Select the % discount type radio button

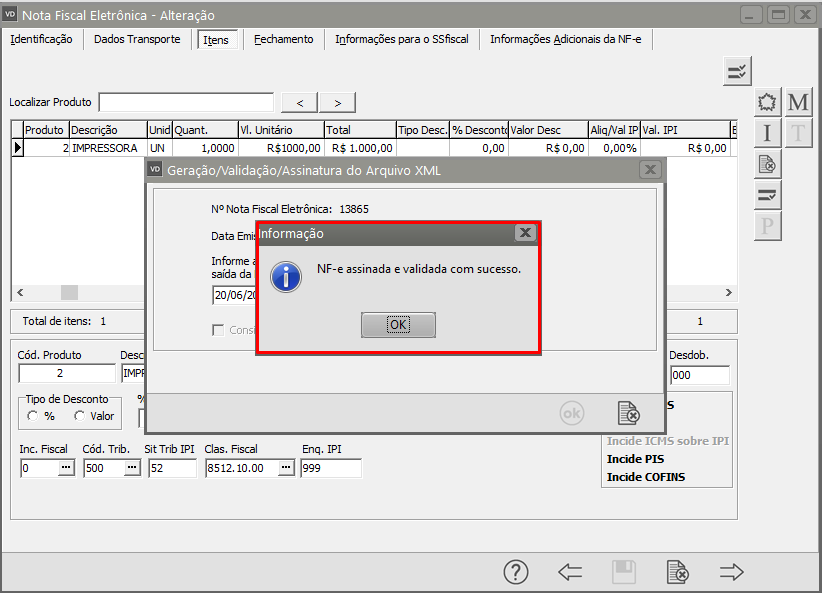33,416
